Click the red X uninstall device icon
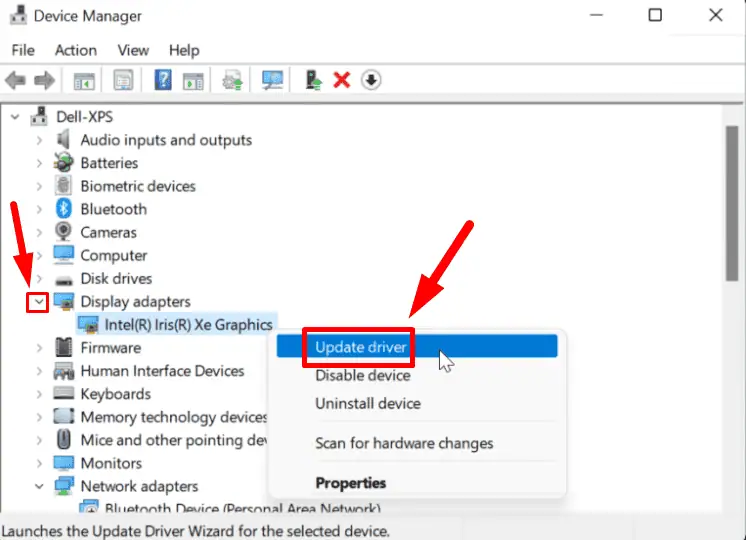The height and width of the screenshot is (540, 746). click(x=342, y=80)
